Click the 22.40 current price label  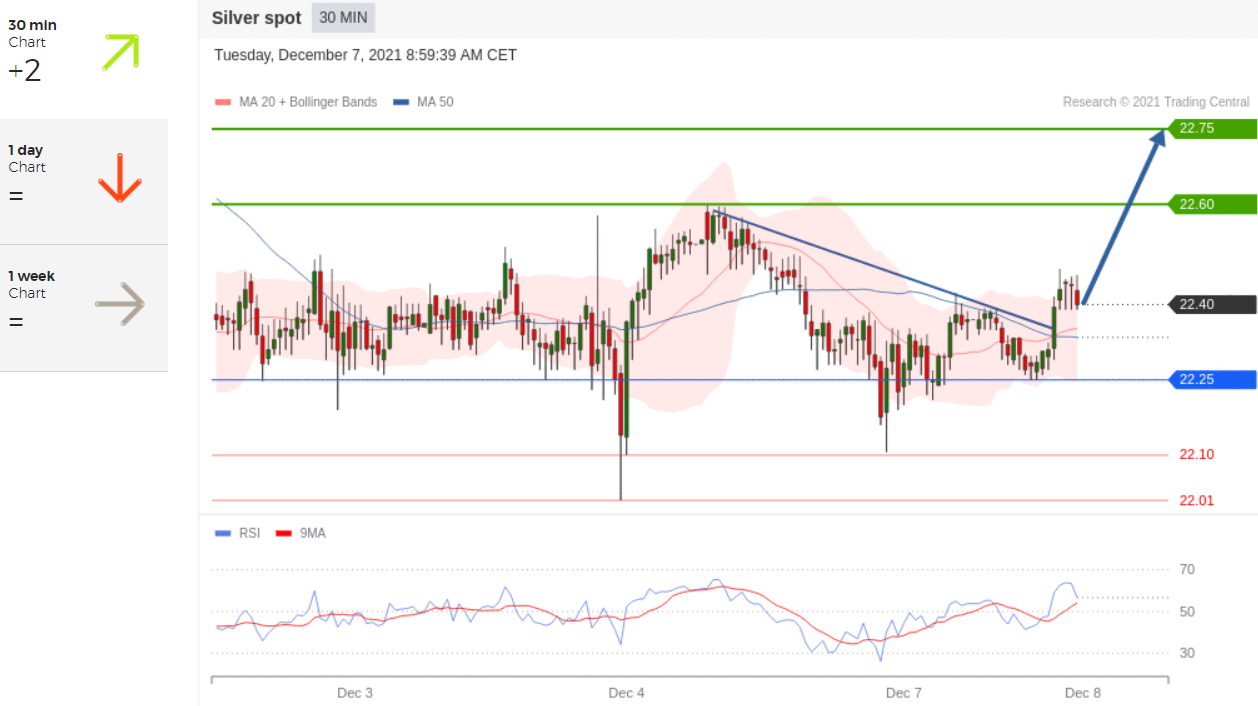pyautogui.click(x=1212, y=304)
